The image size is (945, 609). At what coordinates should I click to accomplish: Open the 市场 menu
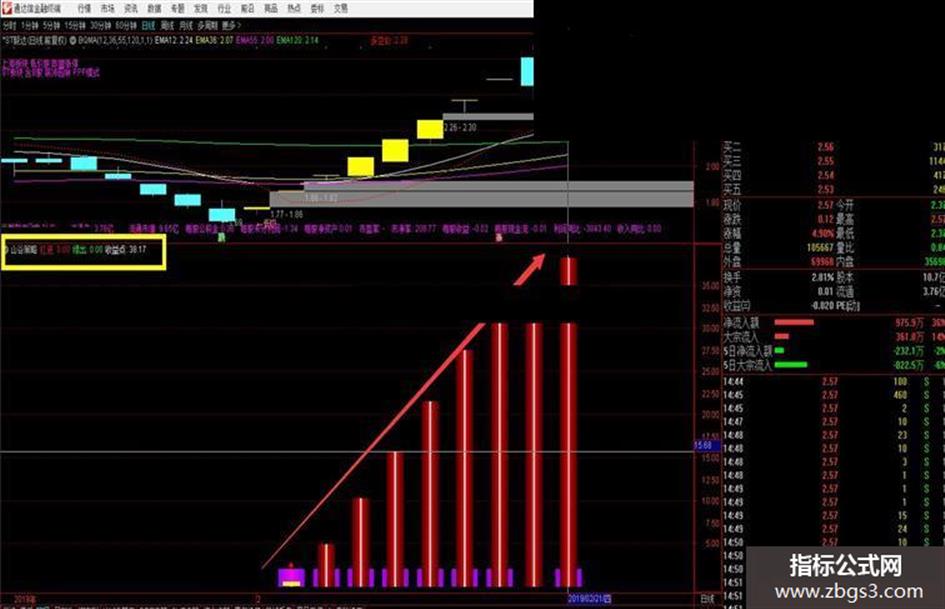[108, 8]
